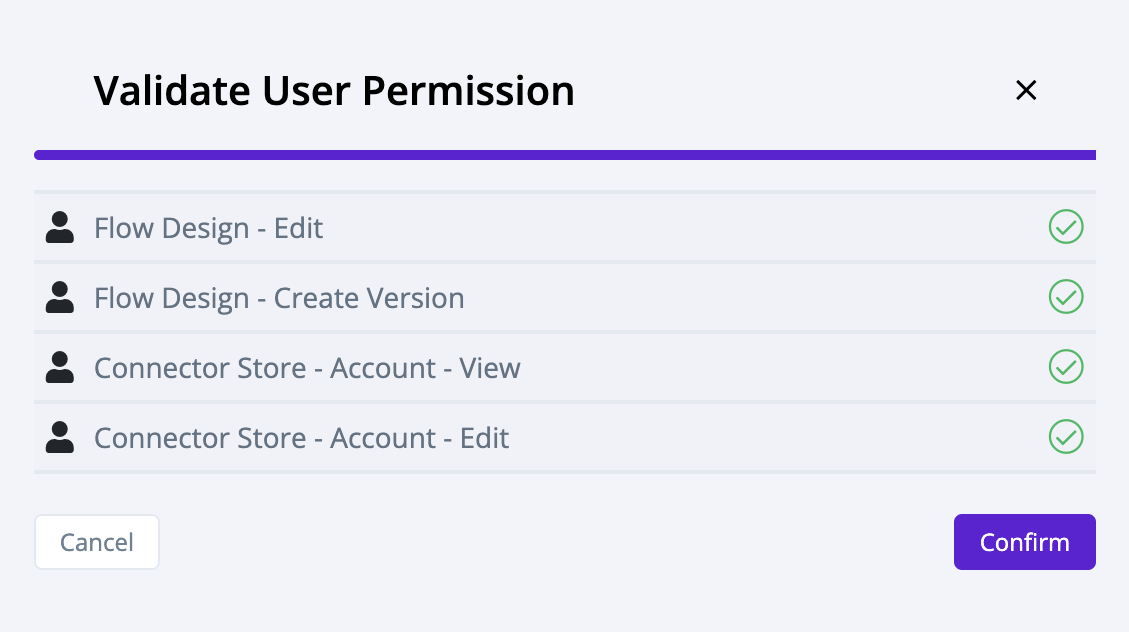The height and width of the screenshot is (632, 1129).
Task: Click the user icon for Connector Store - Account - View
Action: pos(59,367)
